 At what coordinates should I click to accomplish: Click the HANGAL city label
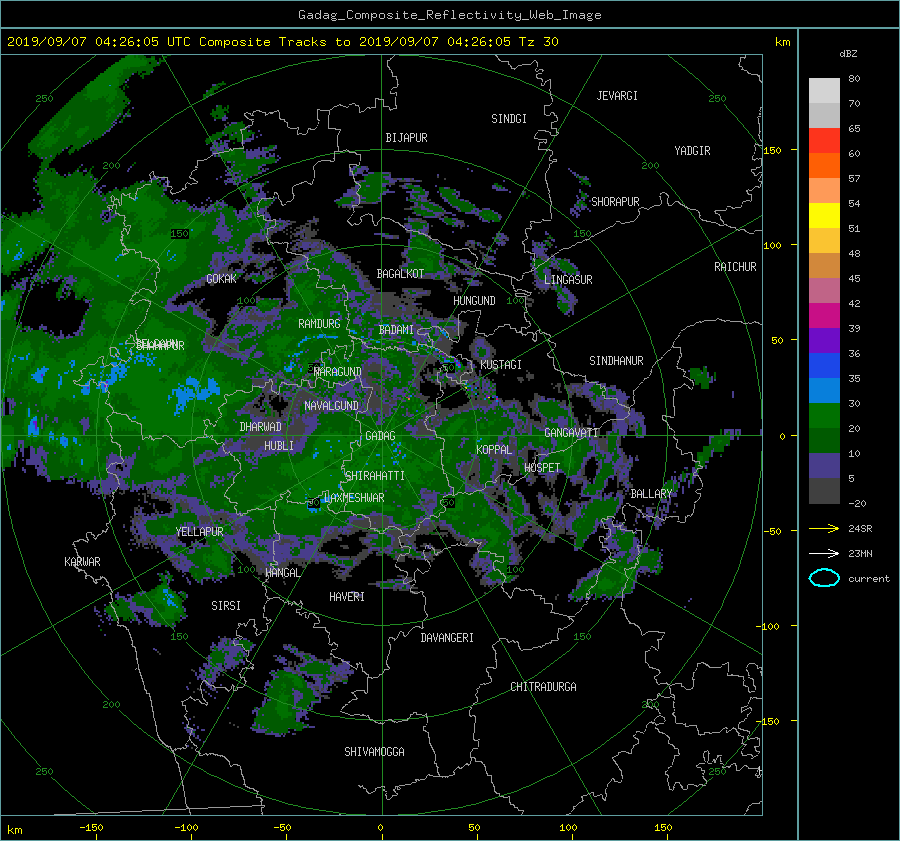pos(282,573)
